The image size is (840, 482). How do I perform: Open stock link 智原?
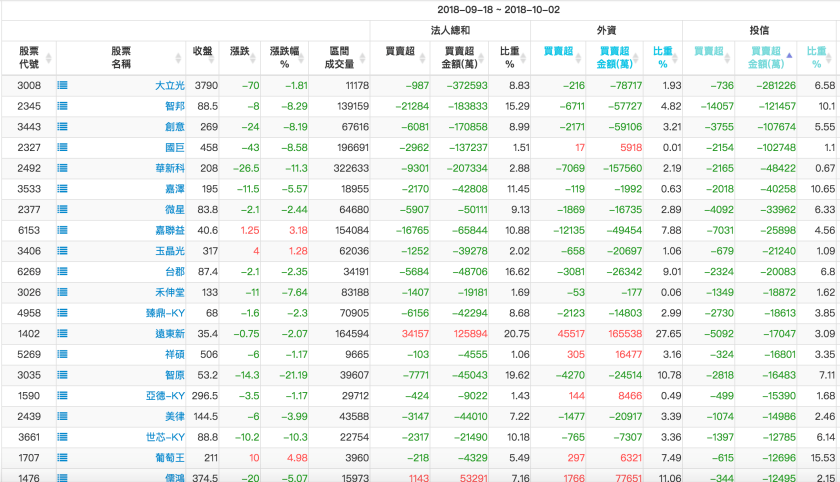[175, 375]
